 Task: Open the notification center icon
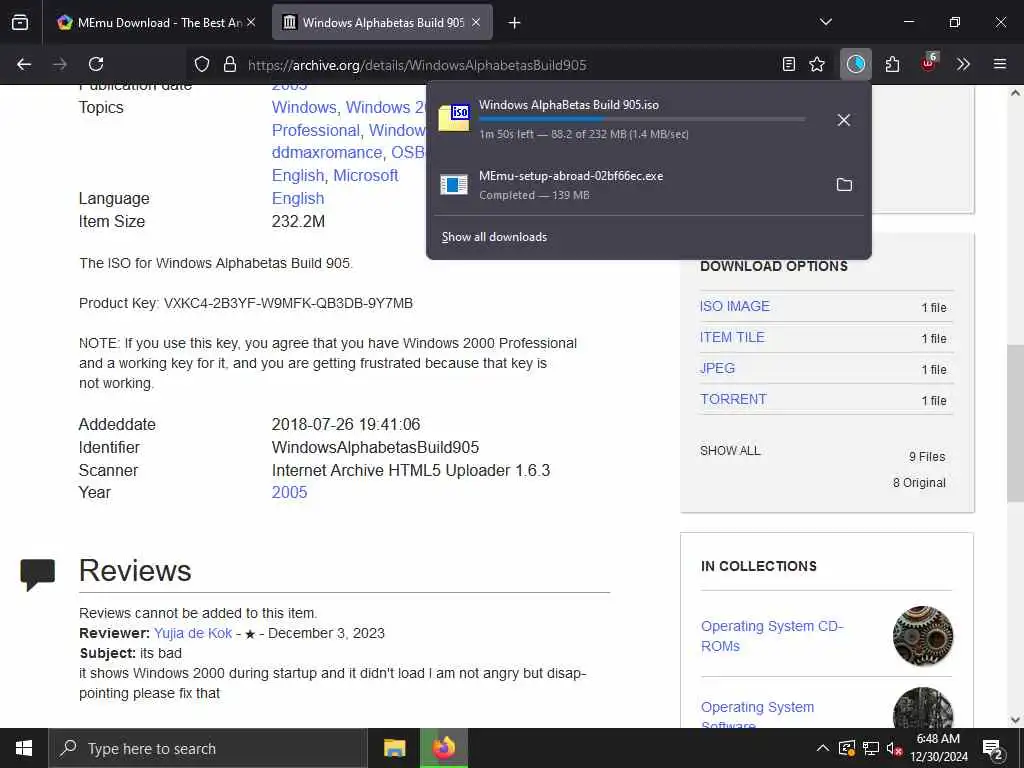tap(993, 749)
